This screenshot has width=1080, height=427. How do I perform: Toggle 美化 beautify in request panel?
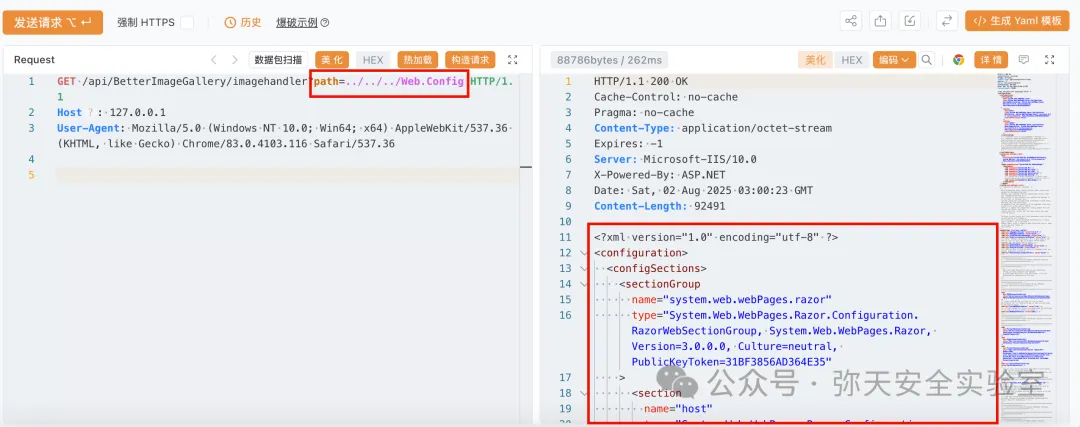point(331,60)
